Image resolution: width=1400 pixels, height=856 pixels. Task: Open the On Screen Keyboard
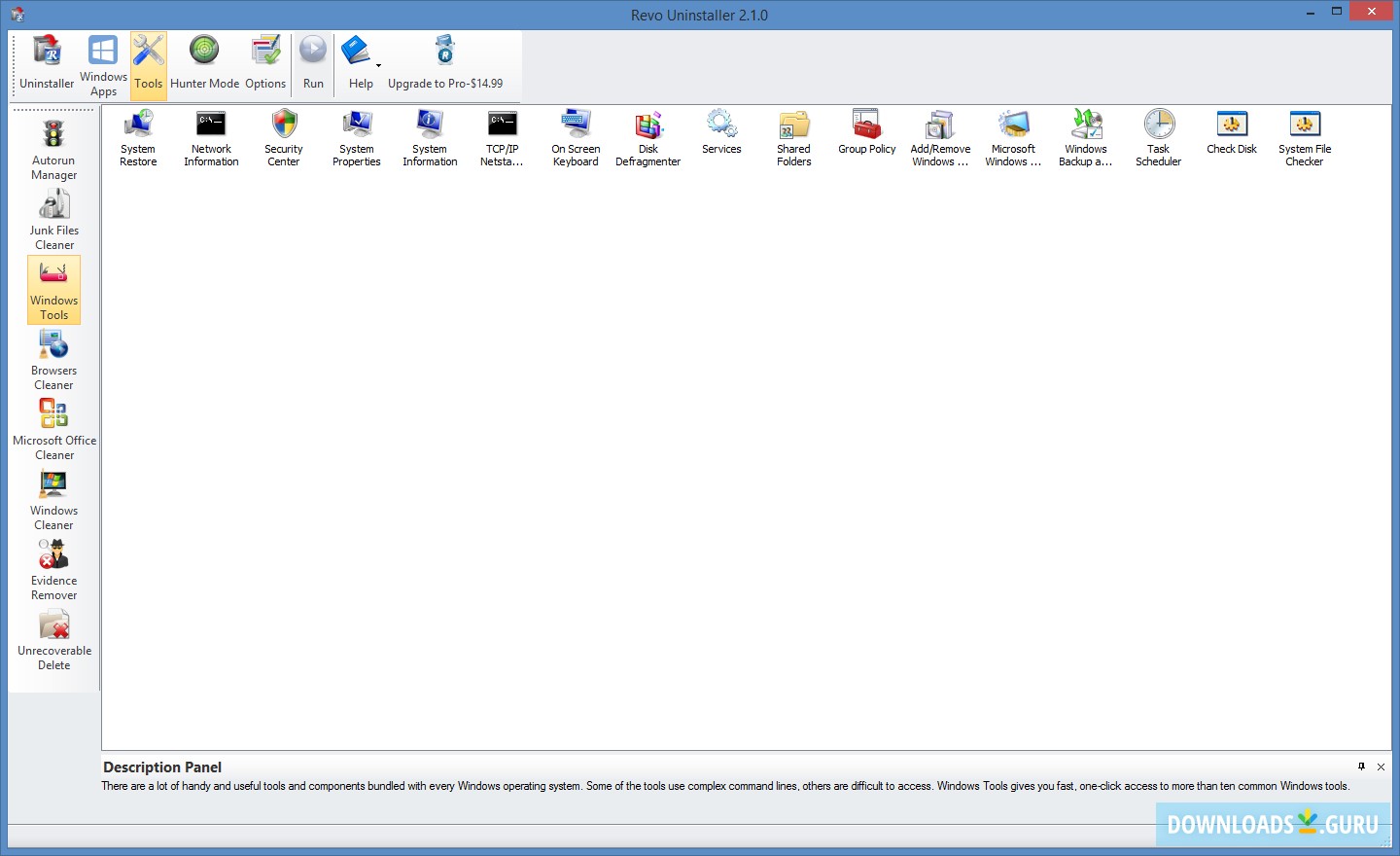click(x=576, y=138)
